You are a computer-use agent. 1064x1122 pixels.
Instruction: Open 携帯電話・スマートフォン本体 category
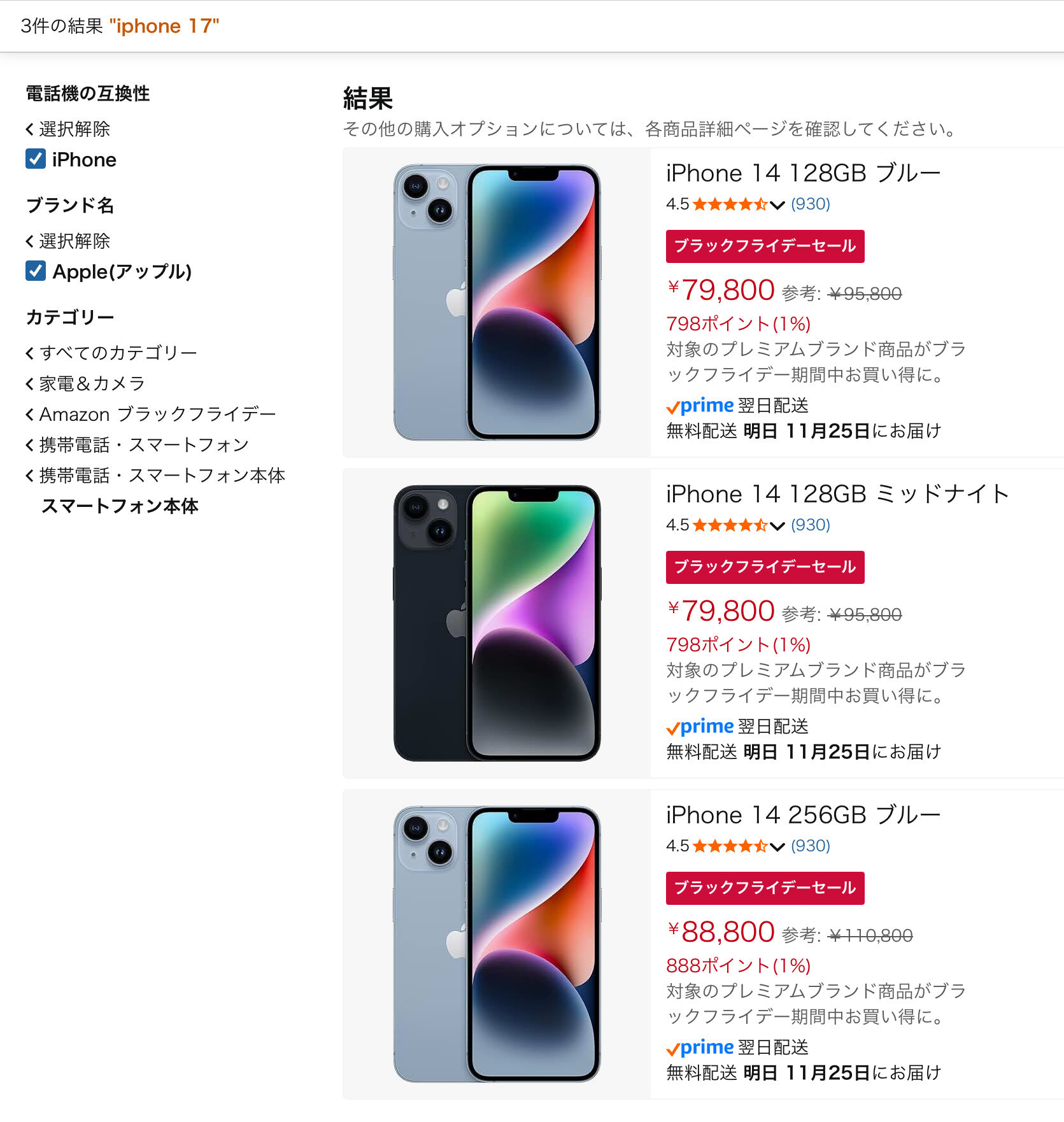click(155, 475)
